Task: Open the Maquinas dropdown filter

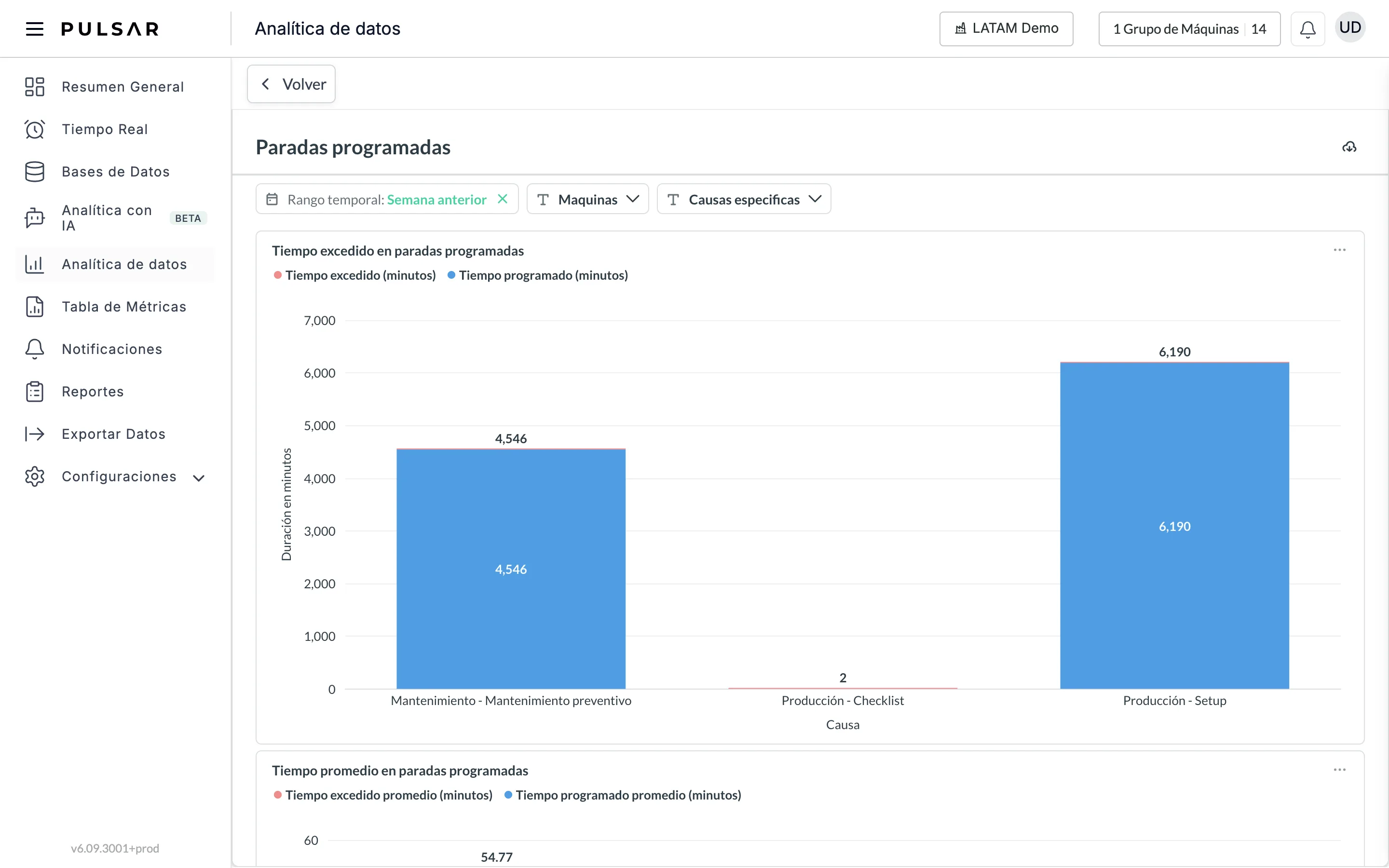Action: coord(588,199)
